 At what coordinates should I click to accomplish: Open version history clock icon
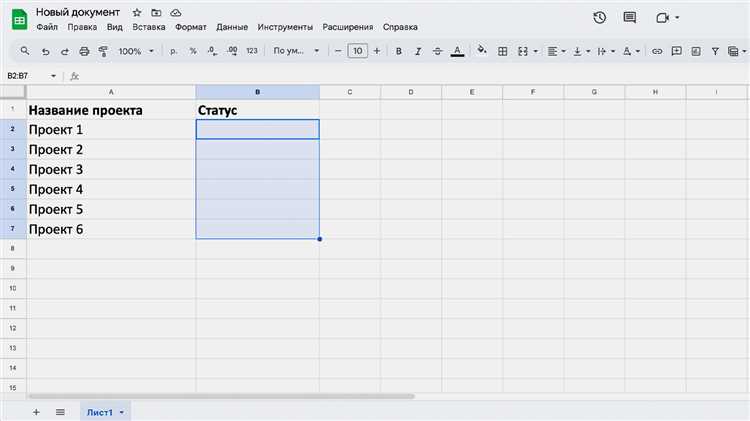coord(599,18)
